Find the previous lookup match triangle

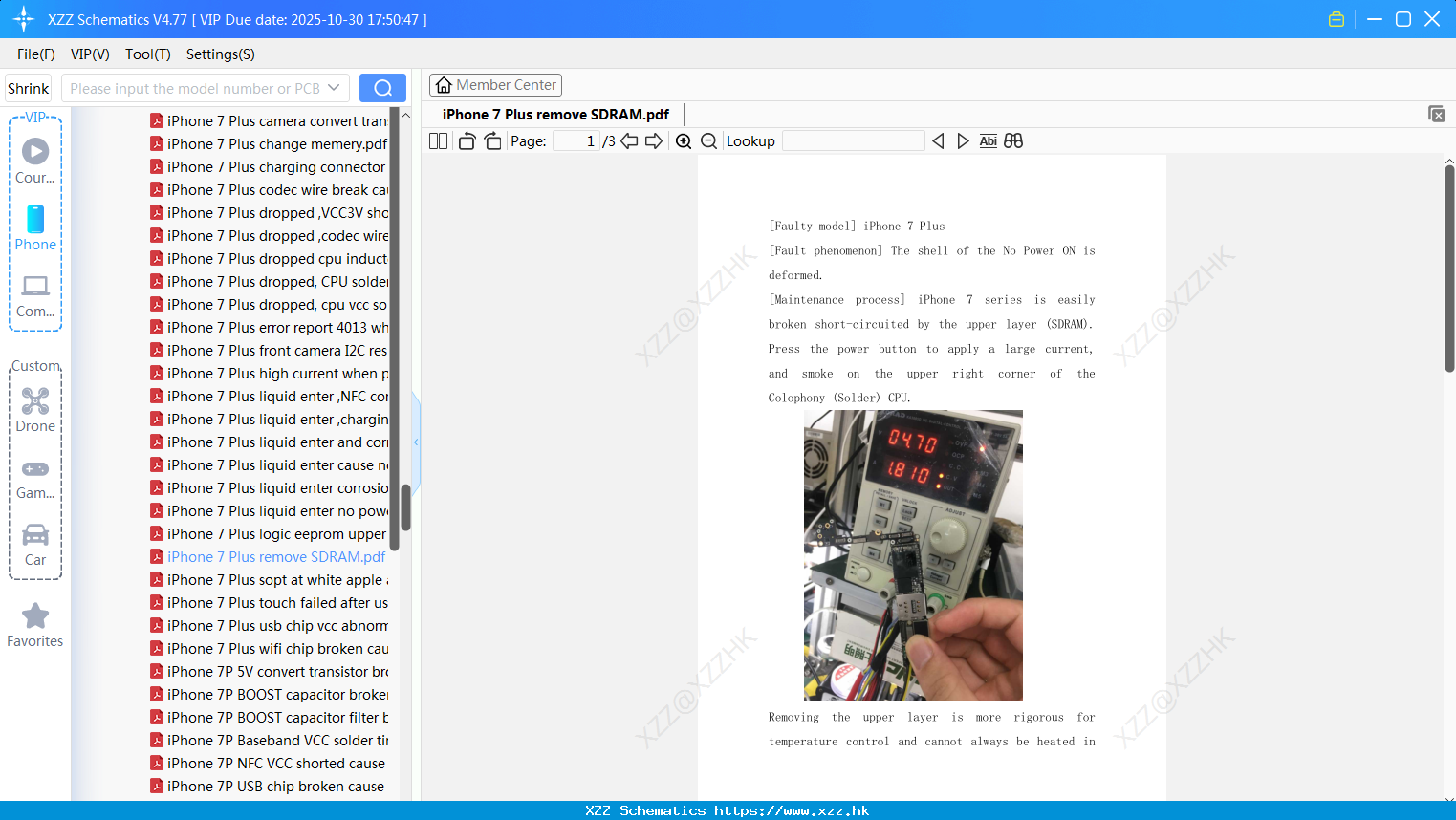pos(938,141)
